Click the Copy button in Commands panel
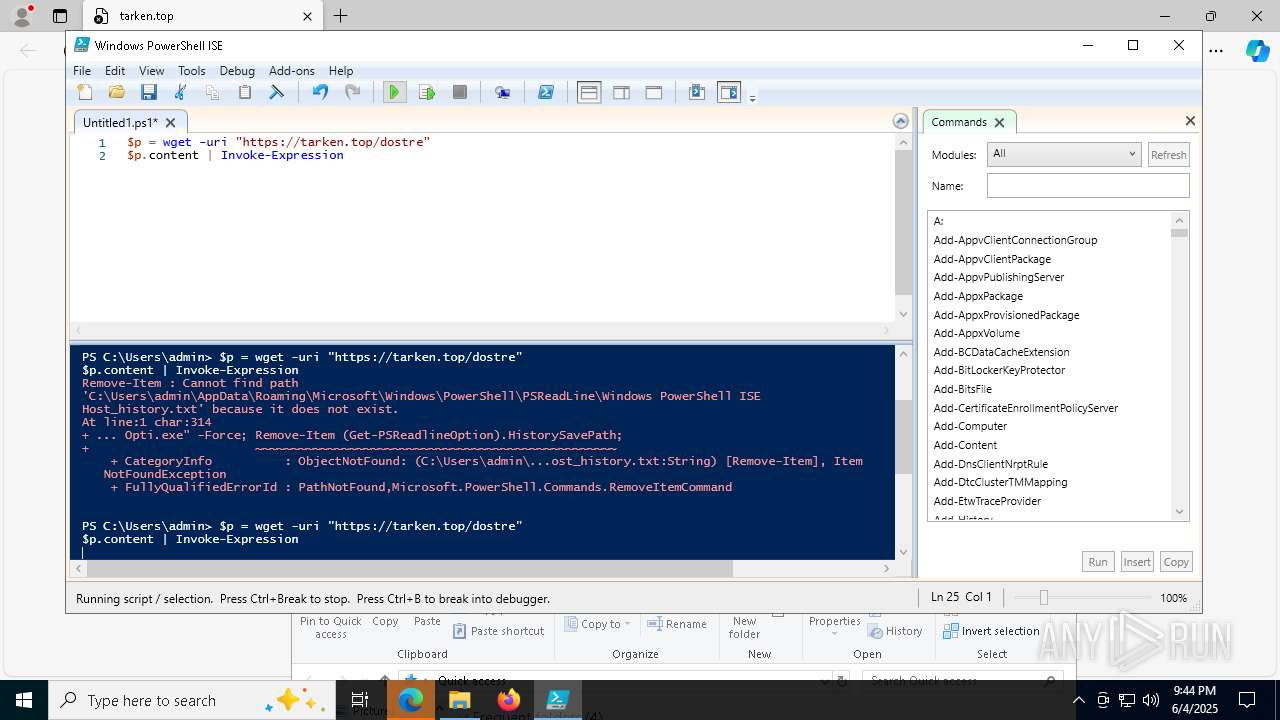 click(x=1176, y=562)
